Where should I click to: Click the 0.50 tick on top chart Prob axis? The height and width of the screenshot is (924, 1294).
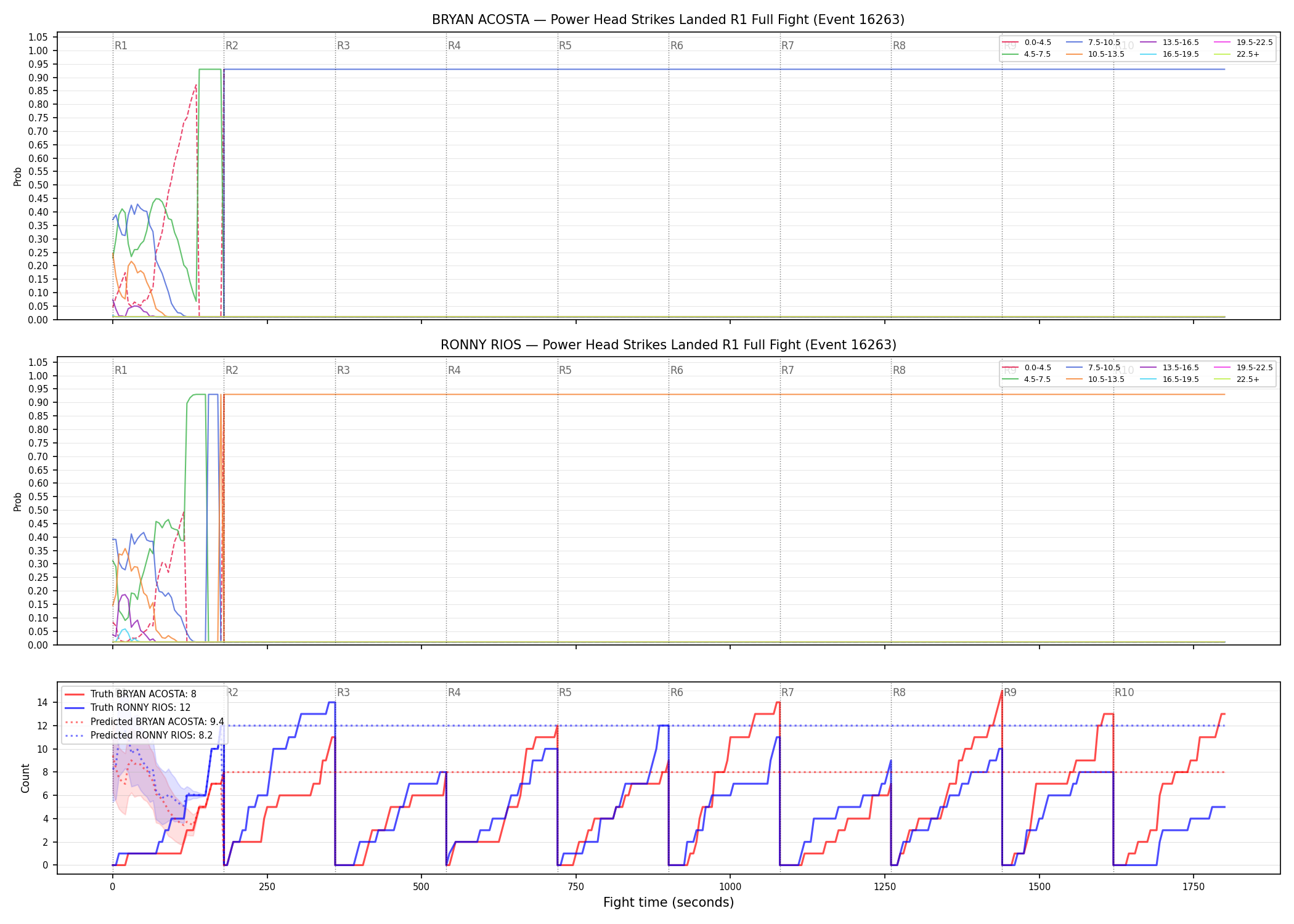point(38,185)
